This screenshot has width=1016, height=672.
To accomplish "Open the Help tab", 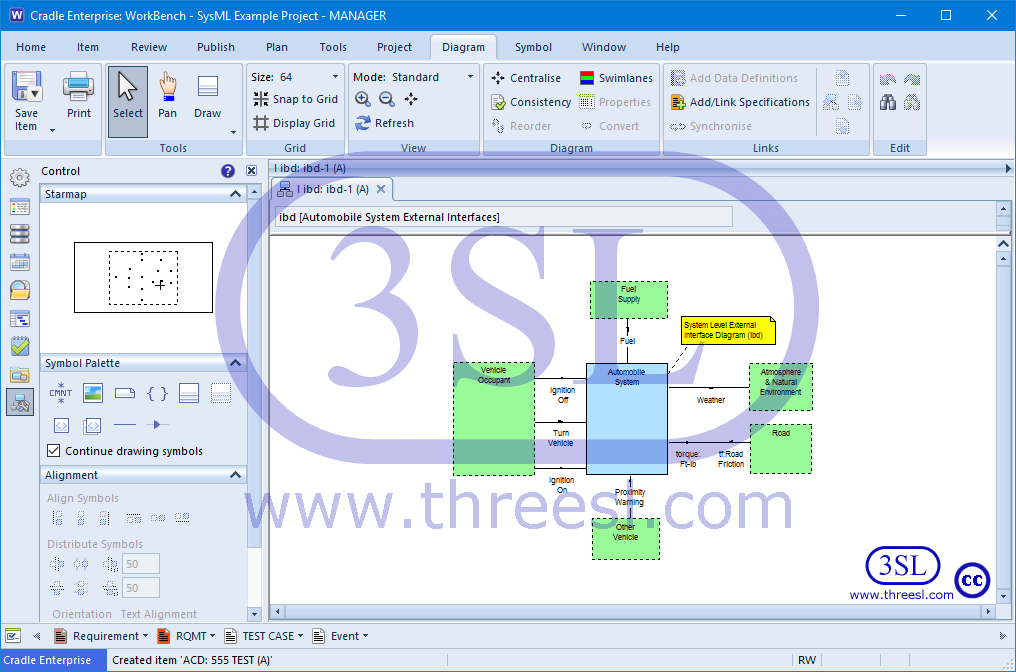I will pyautogui.click(x=667, y=47).
